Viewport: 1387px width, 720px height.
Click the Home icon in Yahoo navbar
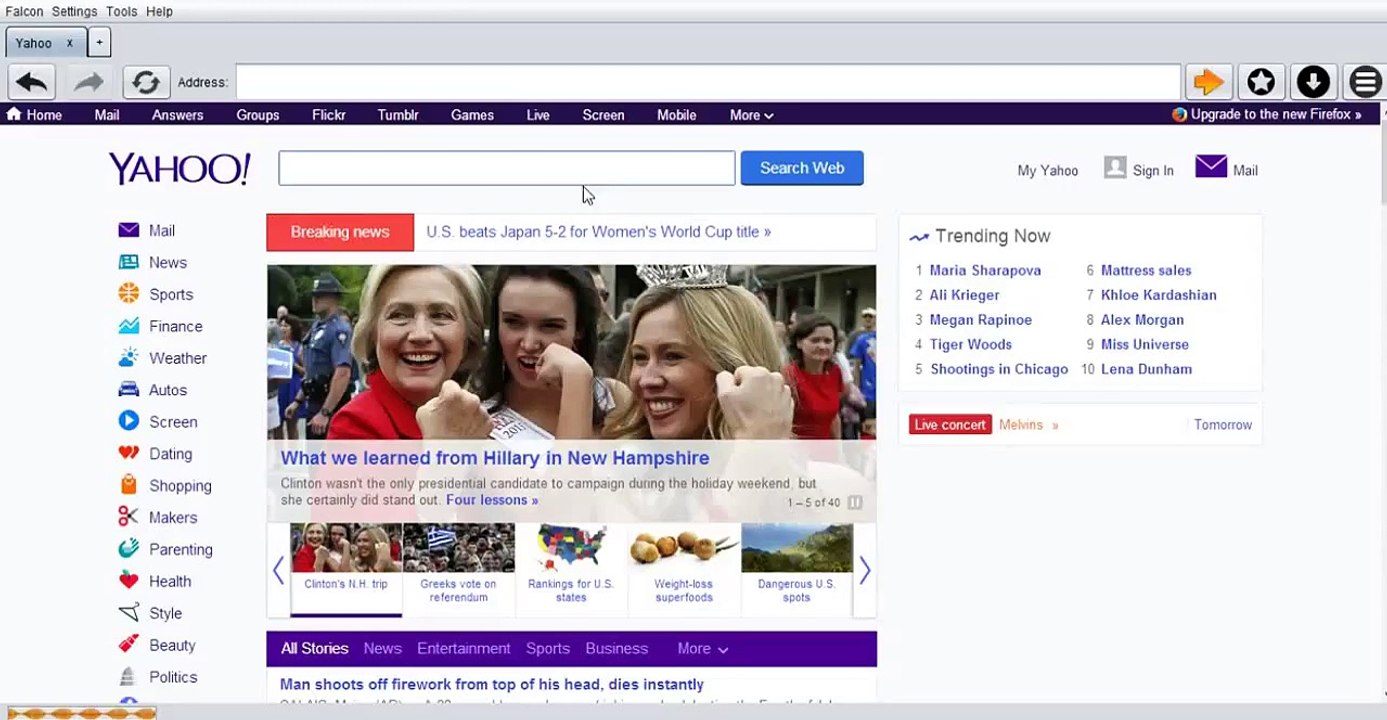click(14, 114)
